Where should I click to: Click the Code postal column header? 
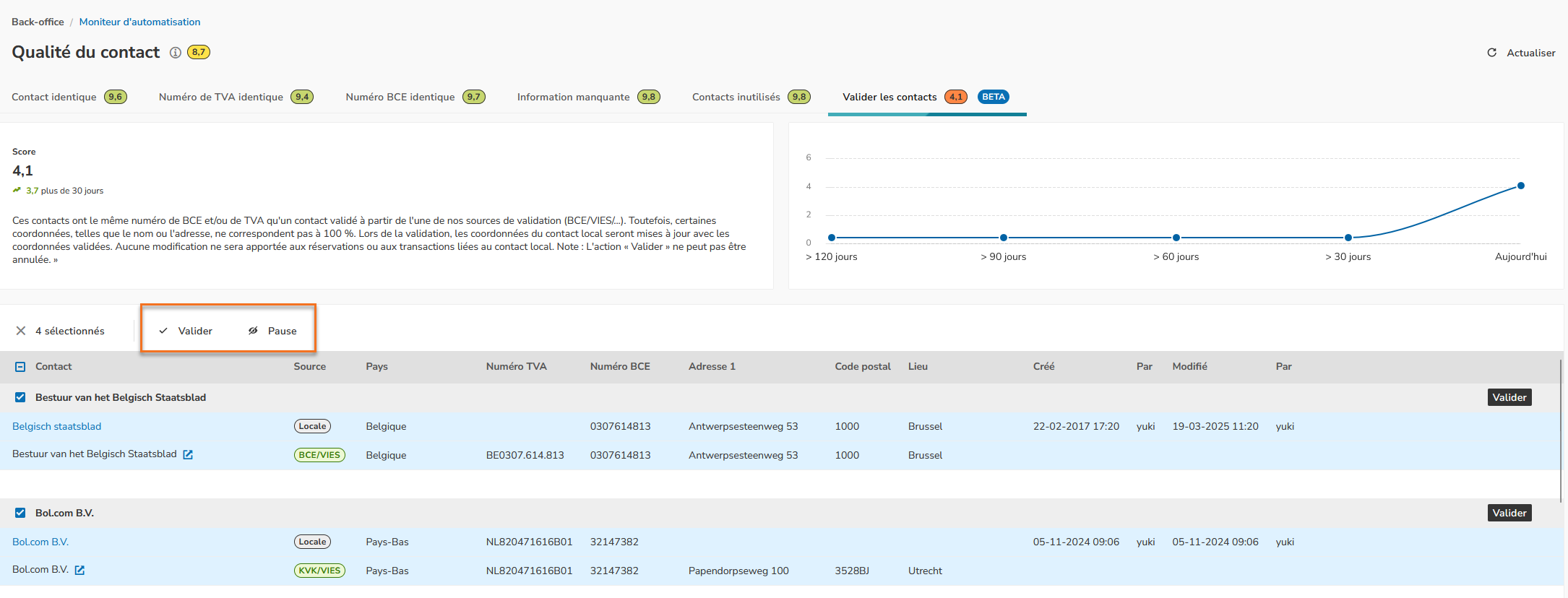coord(863,367)
